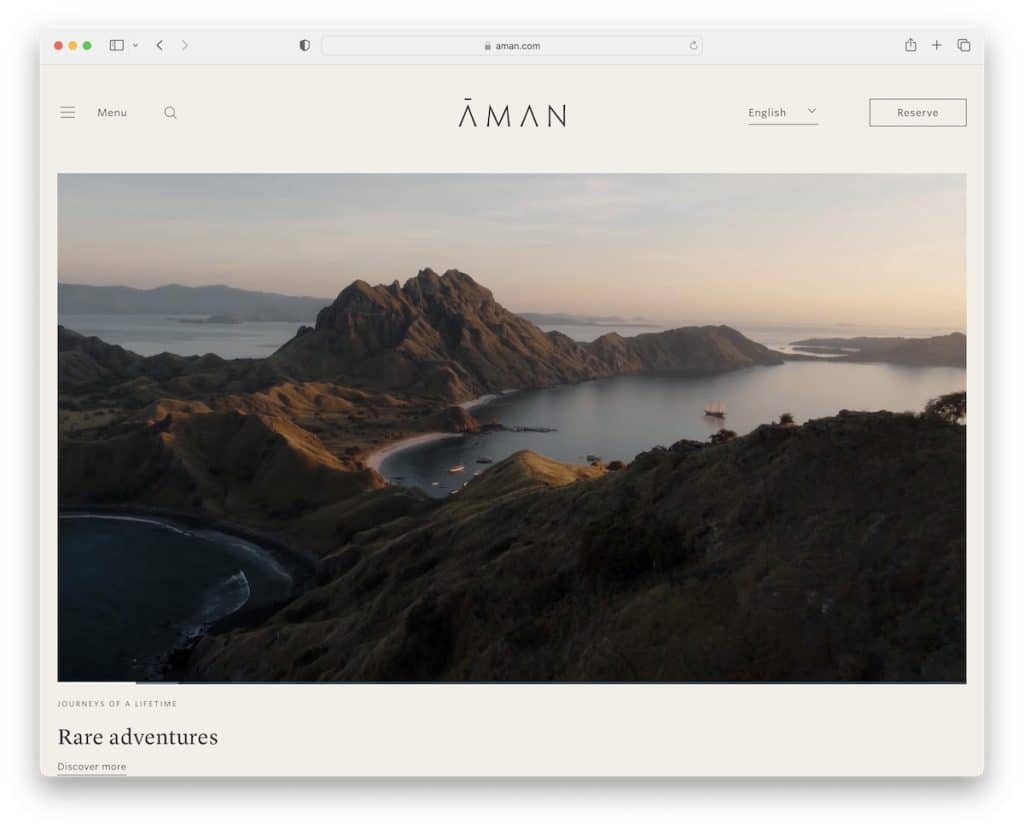Click the Discover more link
Screen dimensions: 1024x829
(x=91, y=767)
